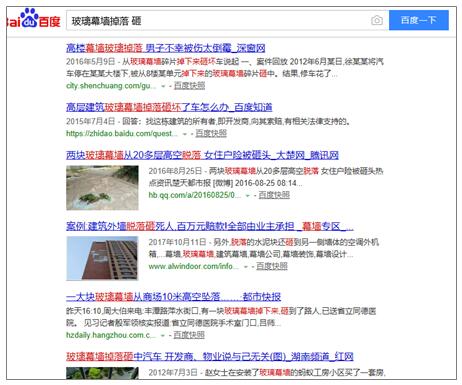
Task: Open 百度快照 for zhidao result
Action: click(x=211, y=133)
